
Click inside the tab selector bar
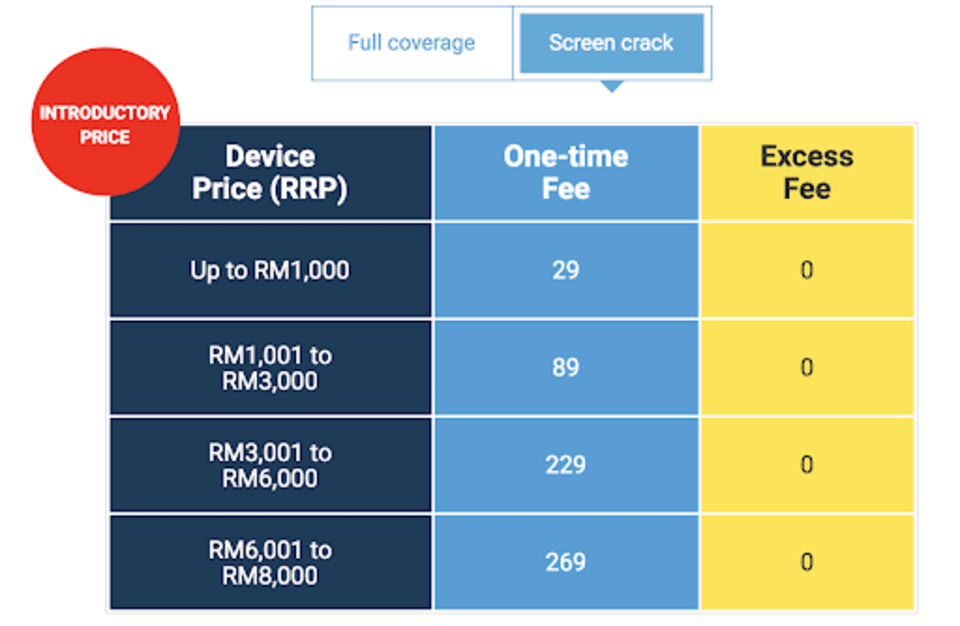tap(511, 43)
